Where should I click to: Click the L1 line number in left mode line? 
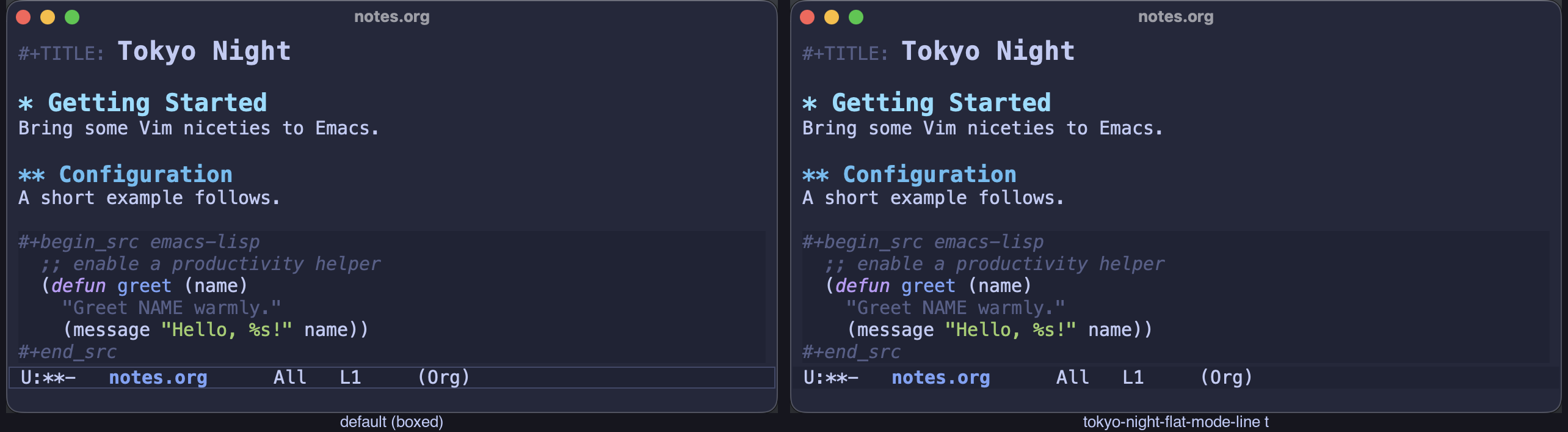(x=350, y=378)
